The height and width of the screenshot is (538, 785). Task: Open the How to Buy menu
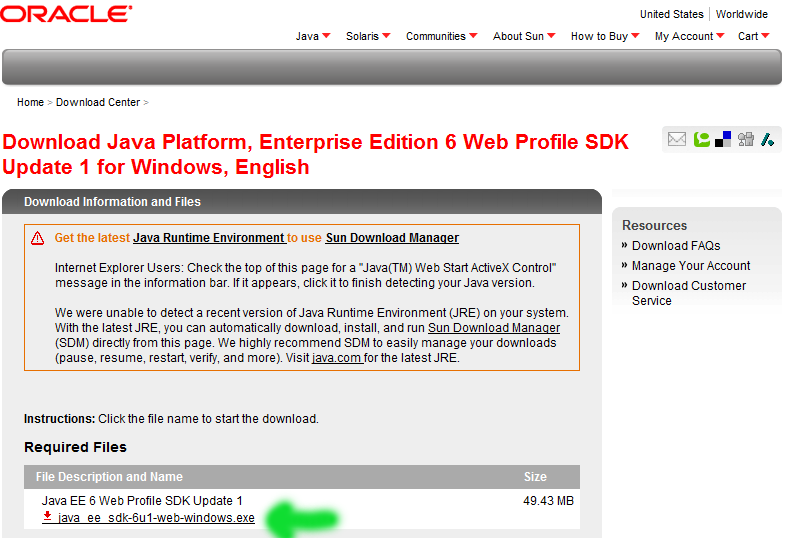(x=599, y=36)
